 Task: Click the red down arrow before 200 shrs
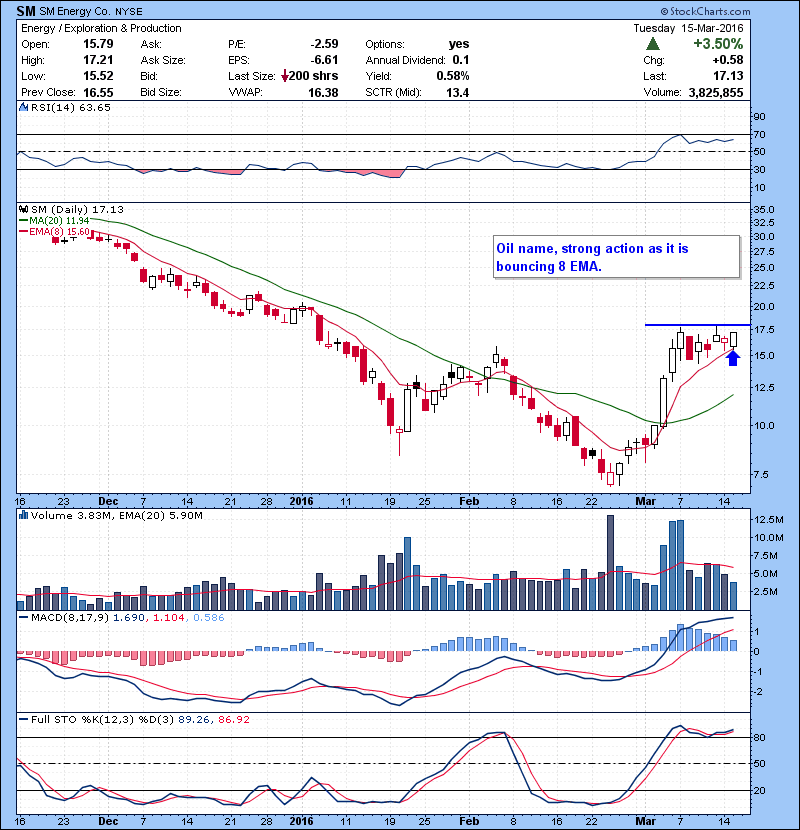click(285, 76)
